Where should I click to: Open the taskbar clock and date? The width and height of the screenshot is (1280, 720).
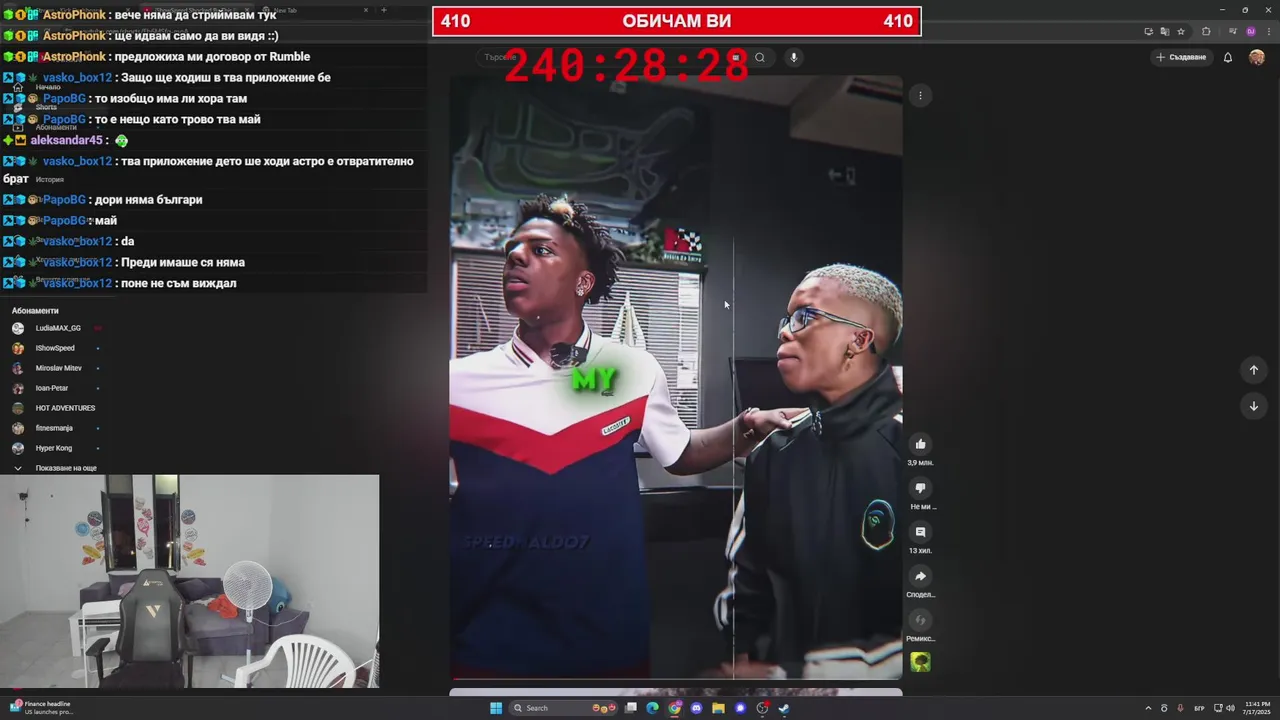(1257, 708)
